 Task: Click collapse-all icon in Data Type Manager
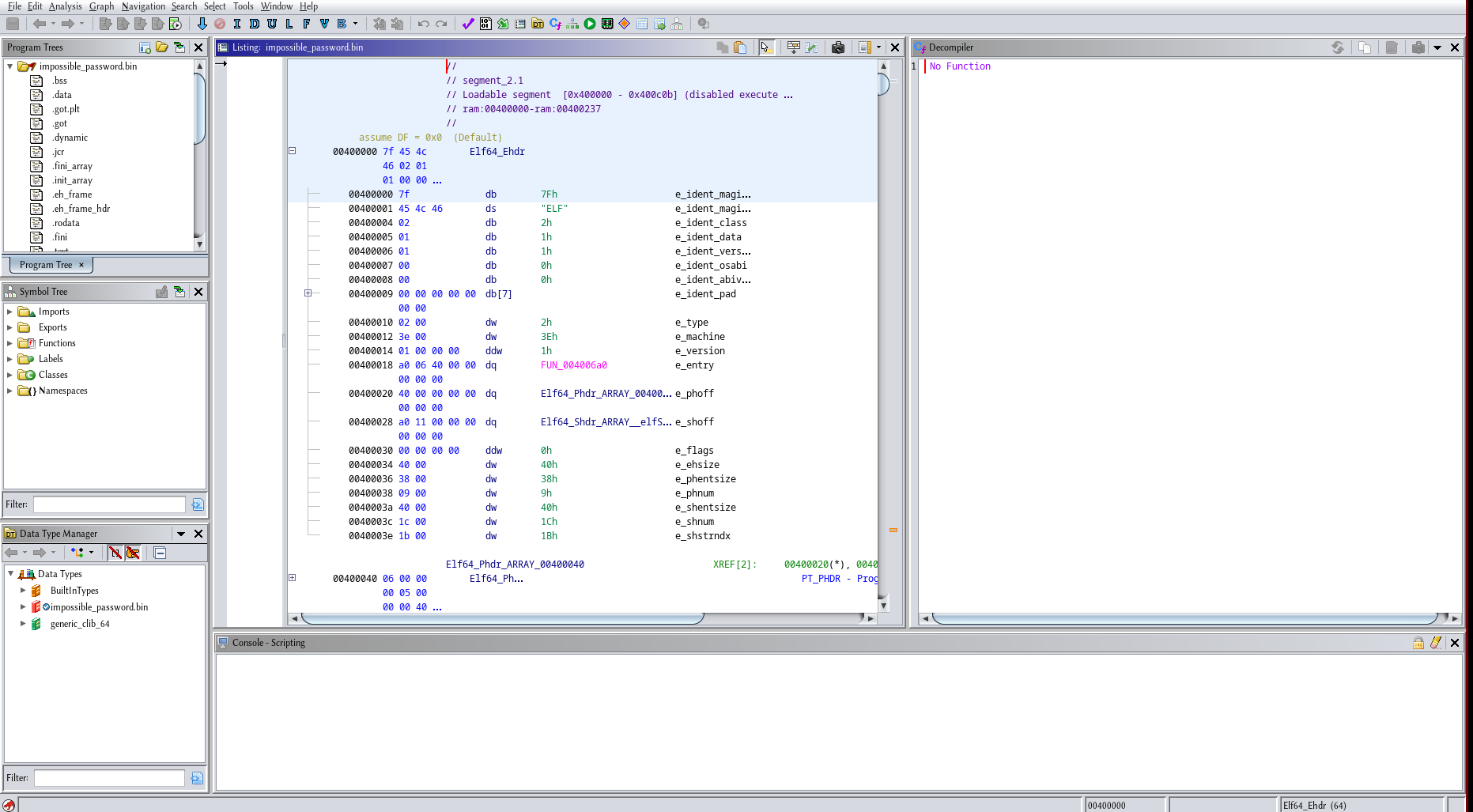pos(160,553)
